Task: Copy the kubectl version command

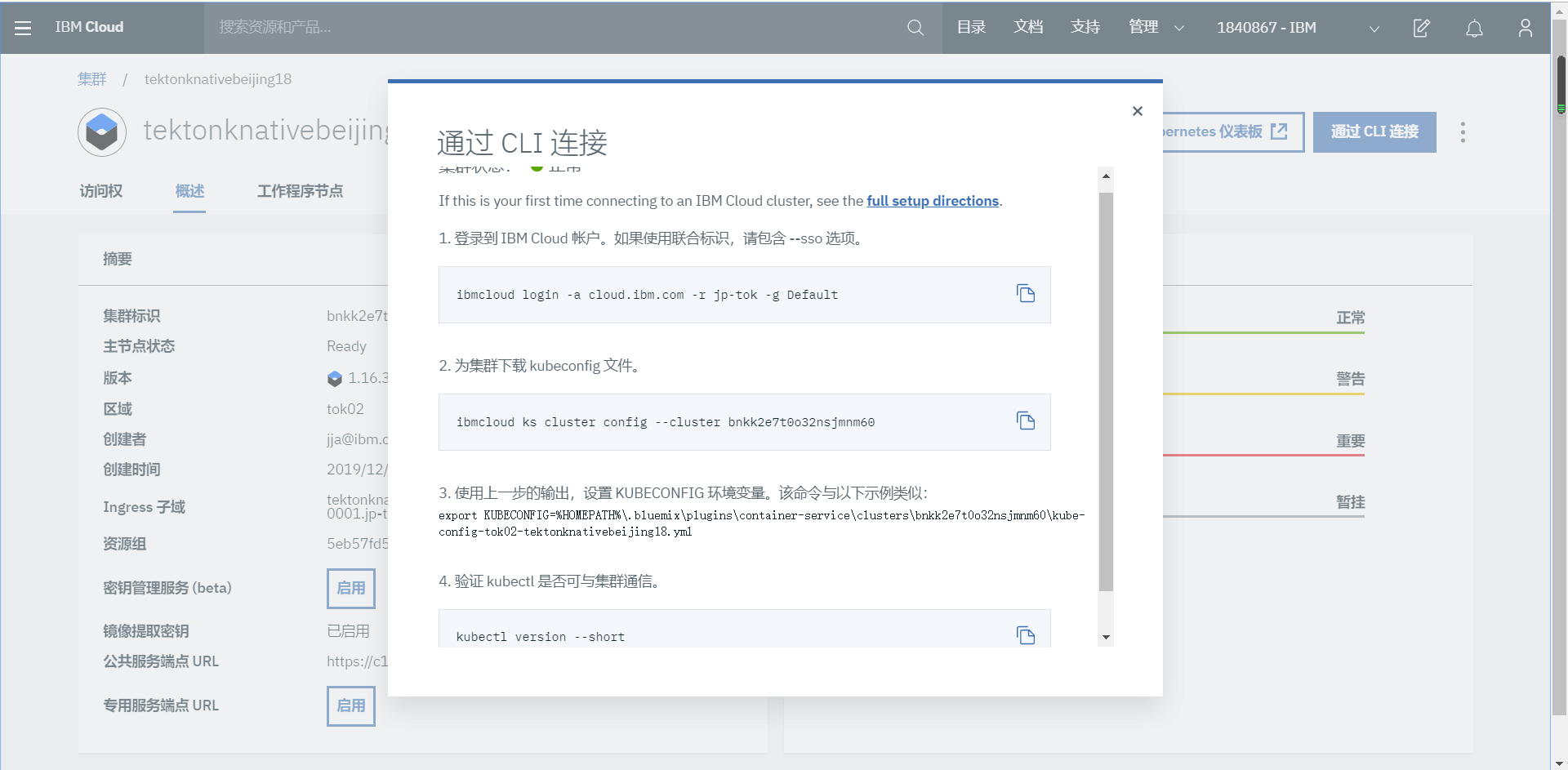Action: tap(1026, 635)
